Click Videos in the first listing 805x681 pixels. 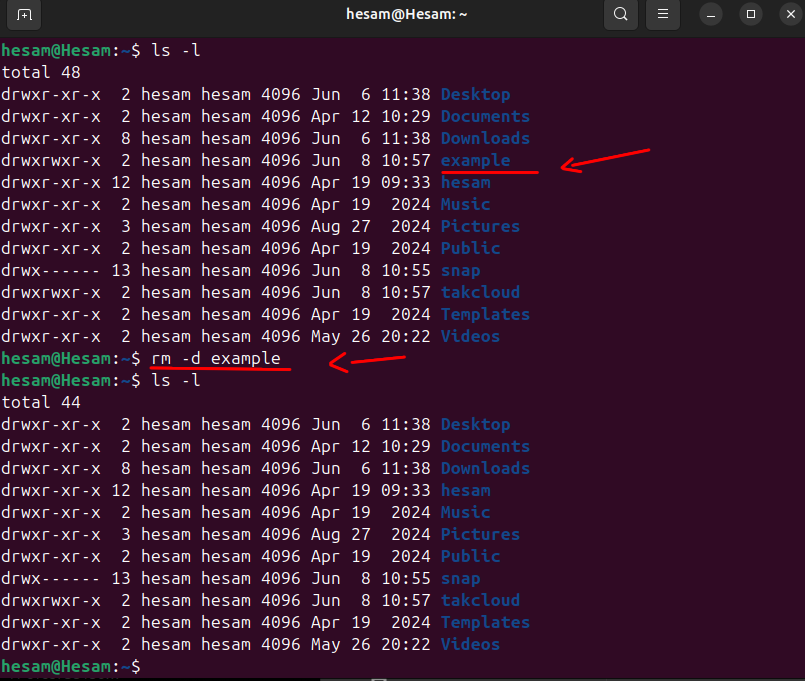(470, 337)
